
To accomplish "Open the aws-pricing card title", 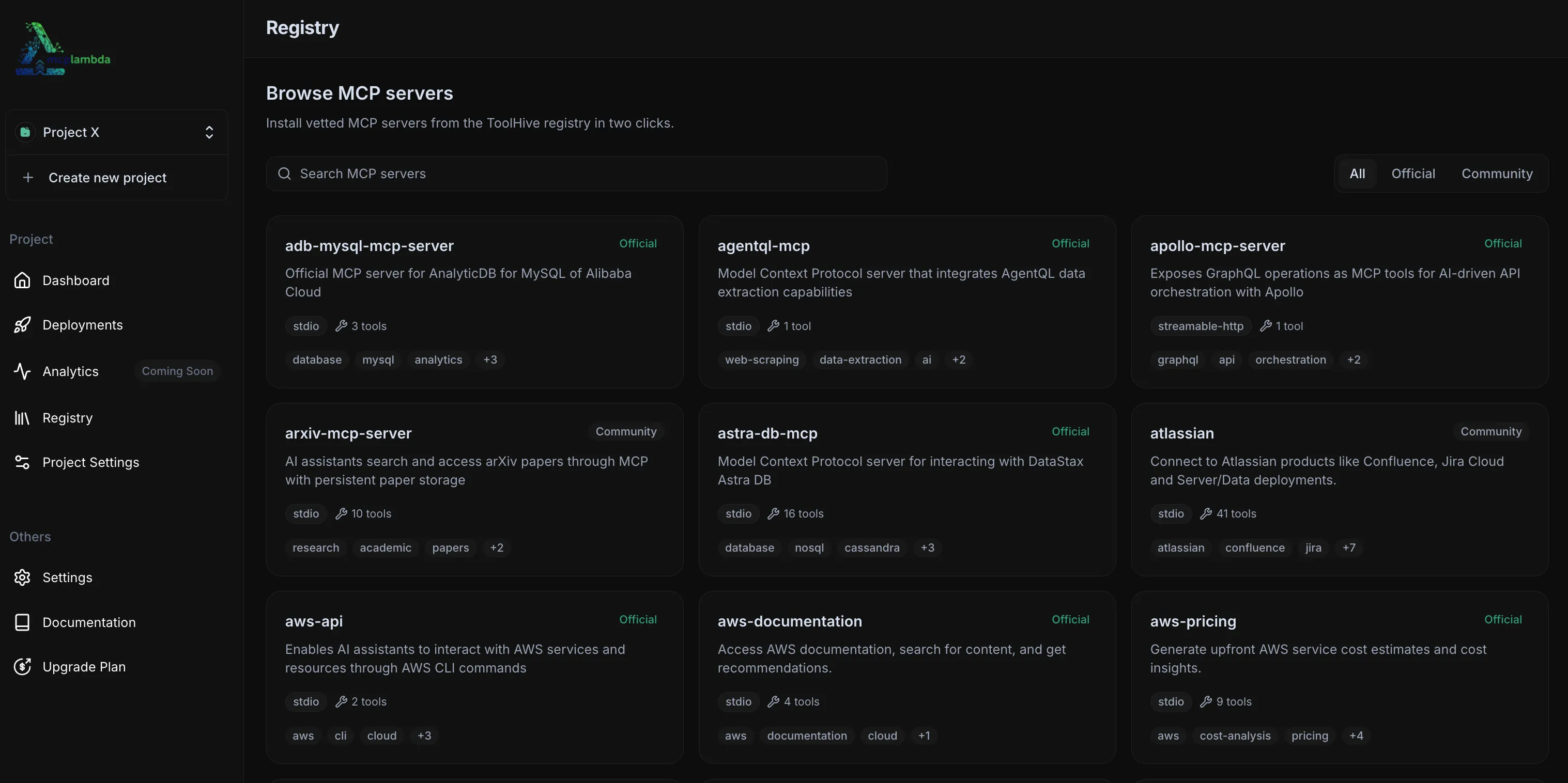I will tap(1193, 621).
